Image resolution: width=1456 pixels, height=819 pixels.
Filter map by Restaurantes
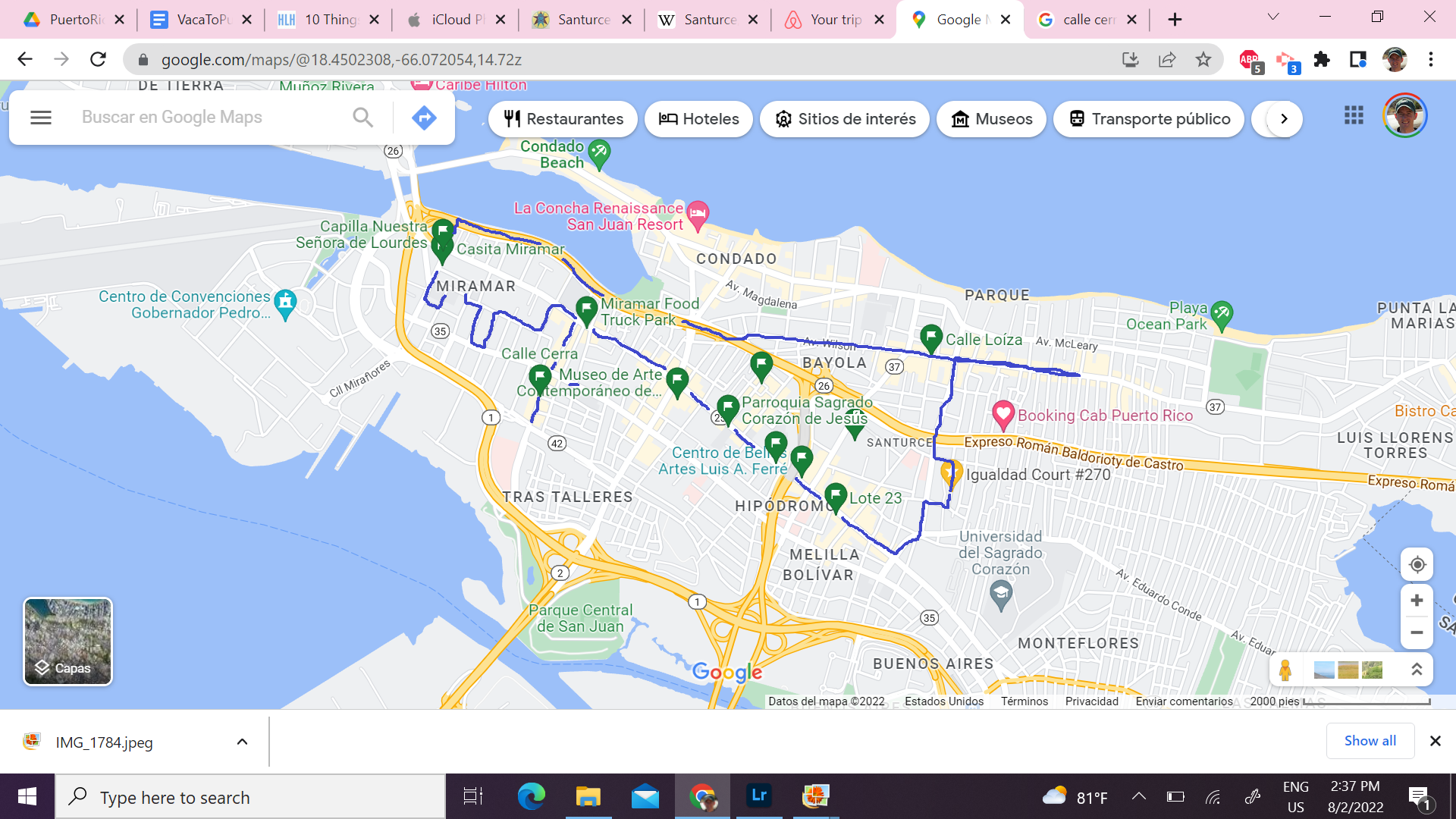point(563,119)
